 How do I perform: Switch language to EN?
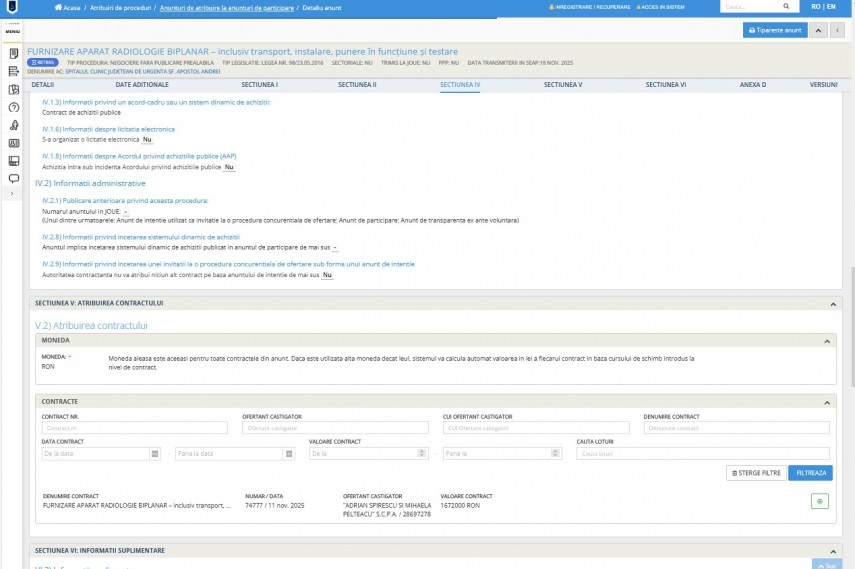(830, 6)
